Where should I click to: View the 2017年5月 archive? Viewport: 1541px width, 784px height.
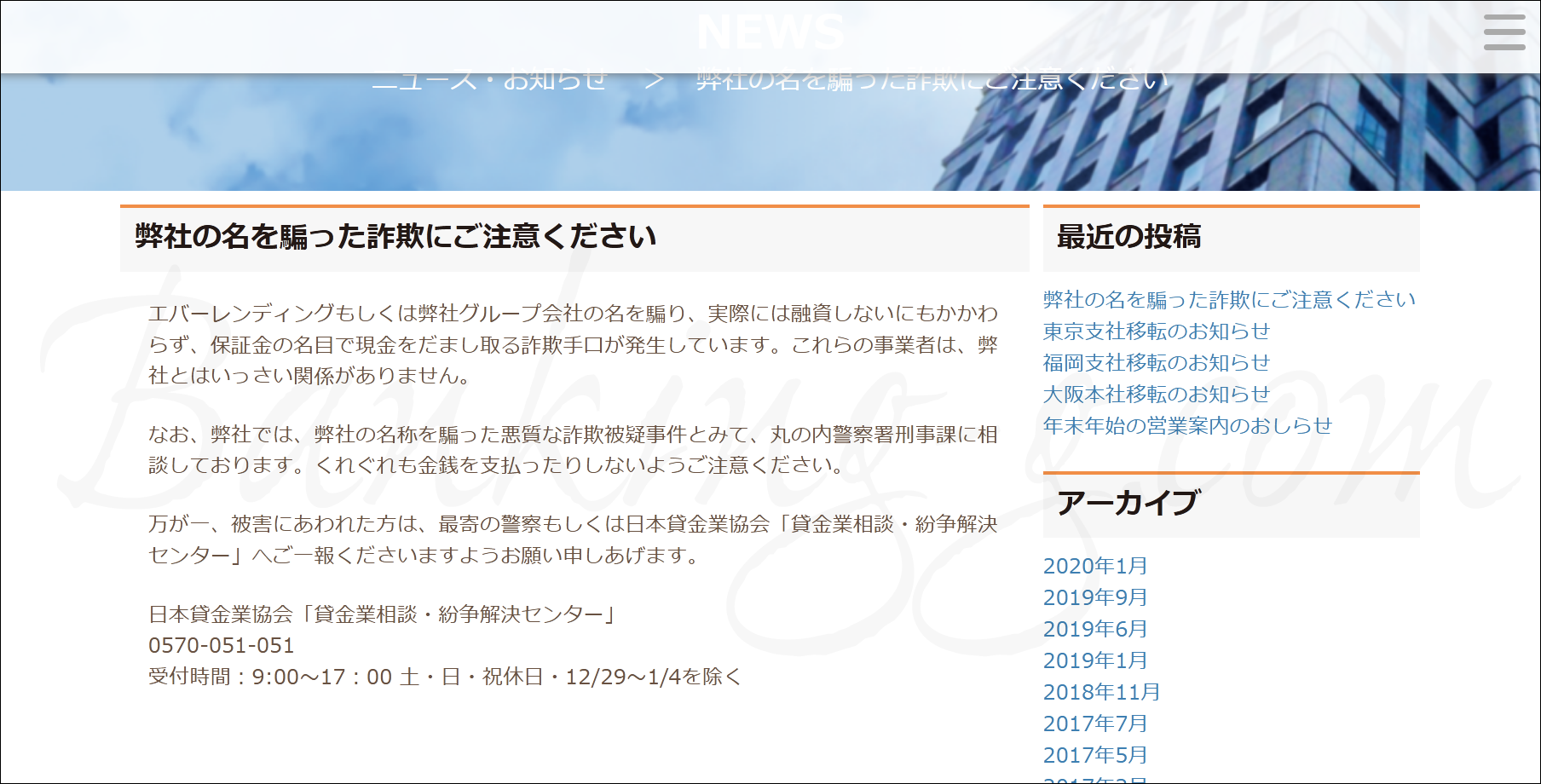pyautogui.click(x=1095, y=755)
